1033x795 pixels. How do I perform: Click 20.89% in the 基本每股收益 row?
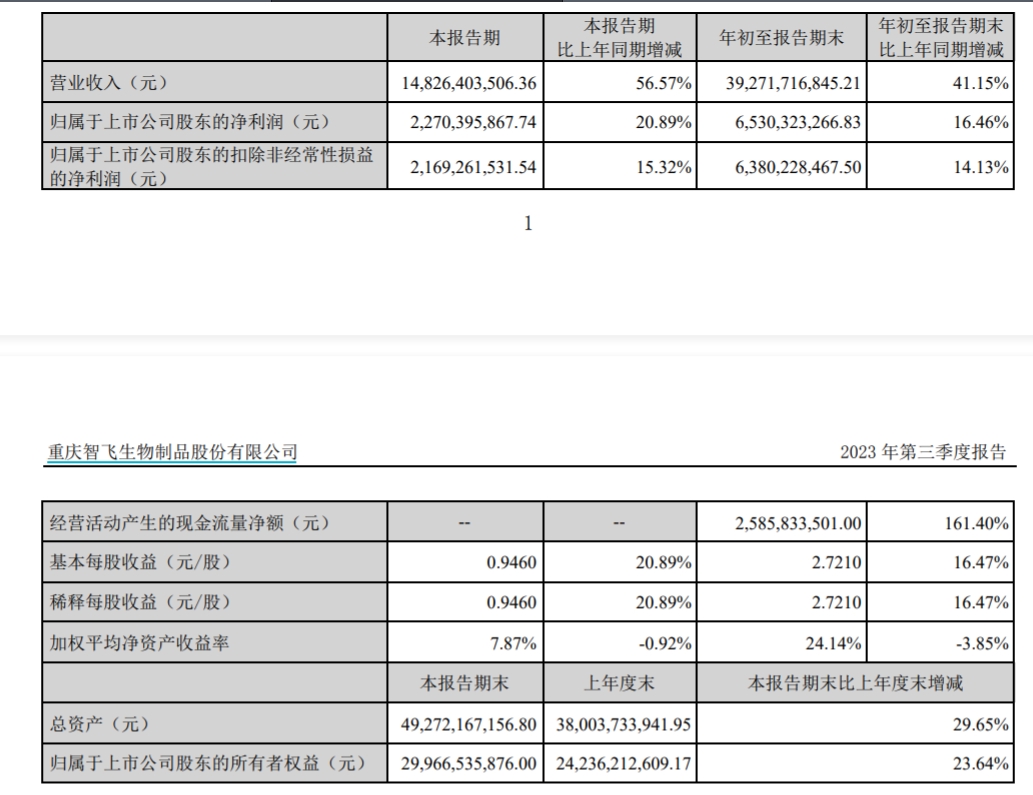click(663, 562)
